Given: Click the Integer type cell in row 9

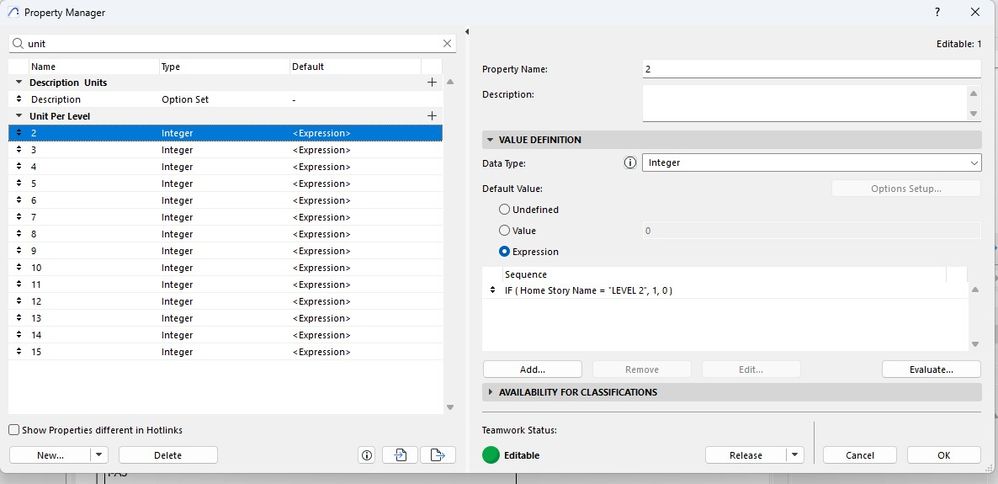Looking at the screenshot, I should click(177, 251).
